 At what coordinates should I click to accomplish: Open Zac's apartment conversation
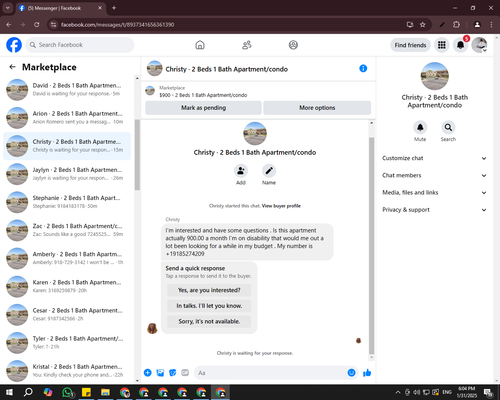click(67, 230)
